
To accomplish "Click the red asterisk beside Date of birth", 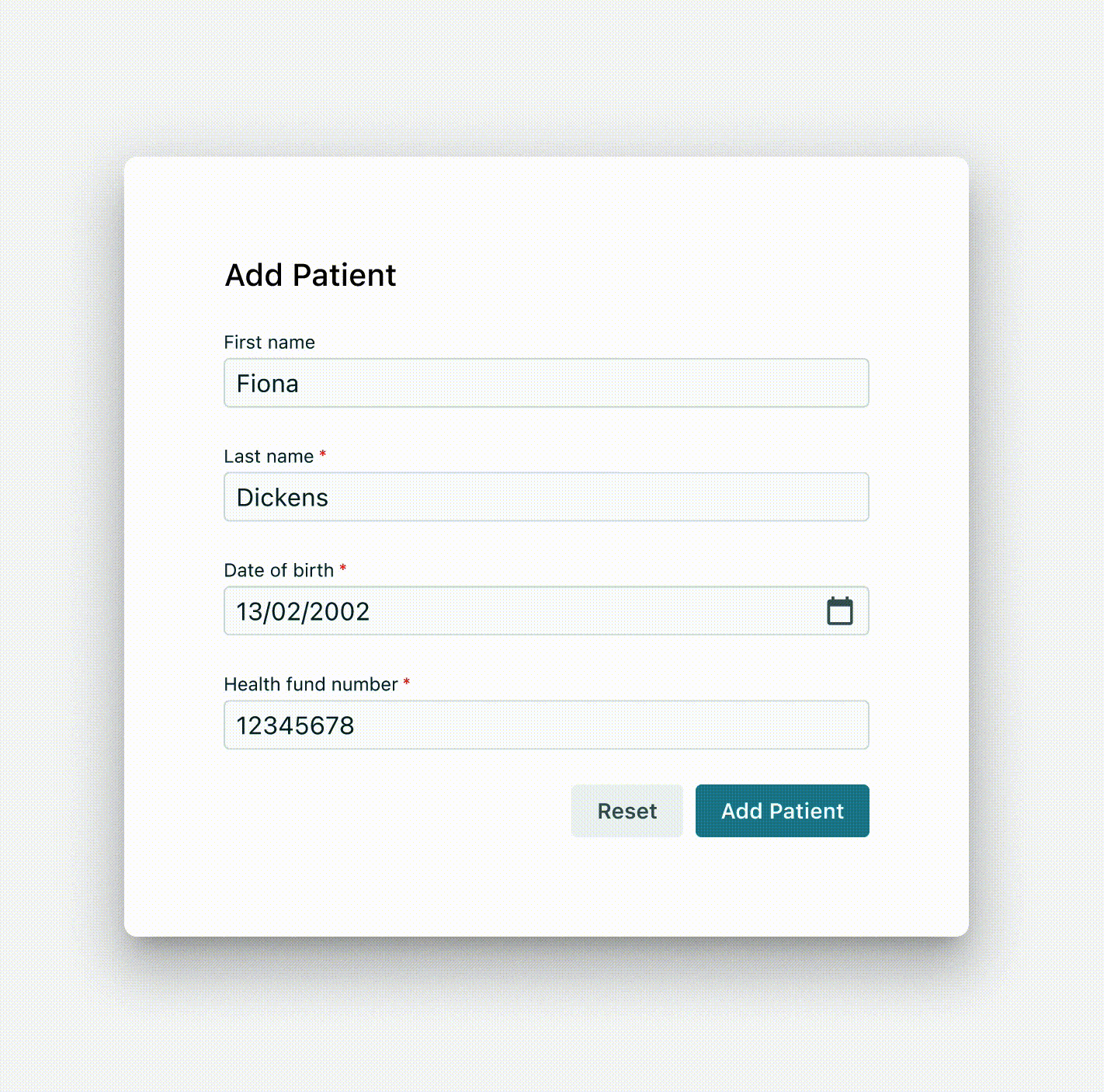I will [x=342, y=569].
